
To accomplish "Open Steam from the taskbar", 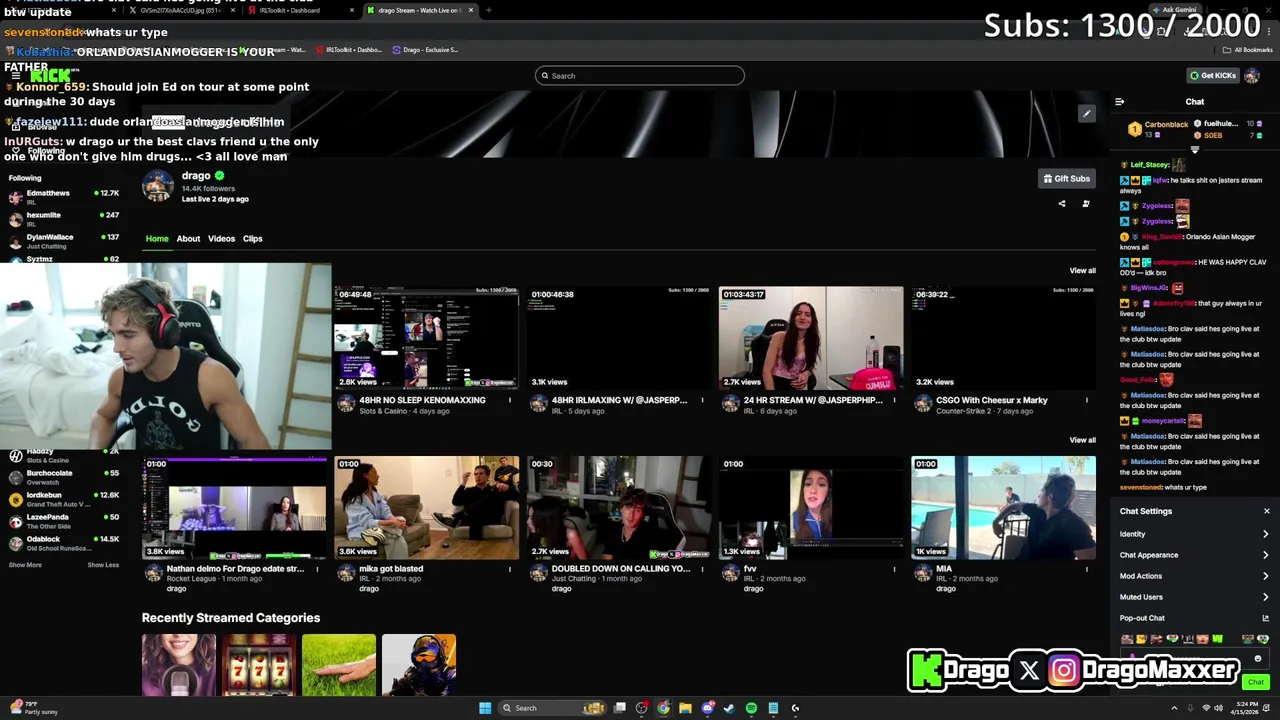I will [x=729, y=708].
